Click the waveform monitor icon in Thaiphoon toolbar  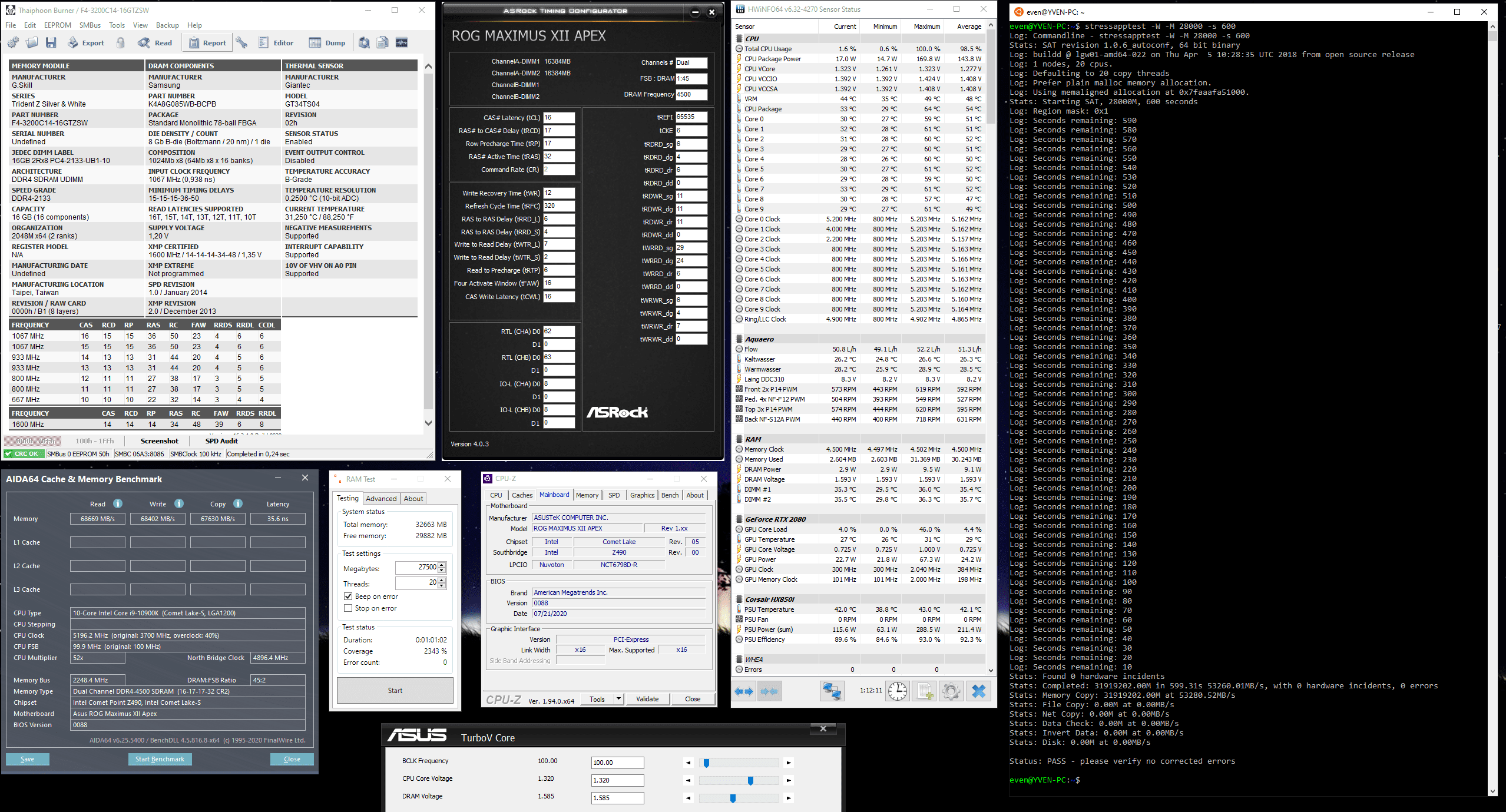[402, 42]
